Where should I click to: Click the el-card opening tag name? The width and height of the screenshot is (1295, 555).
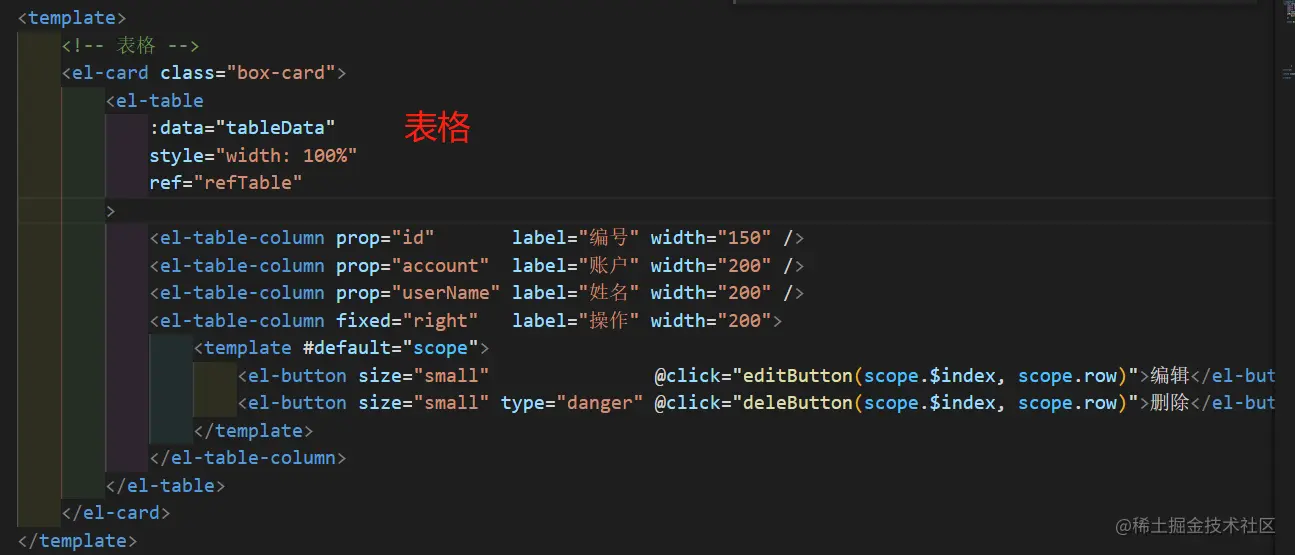110,73
